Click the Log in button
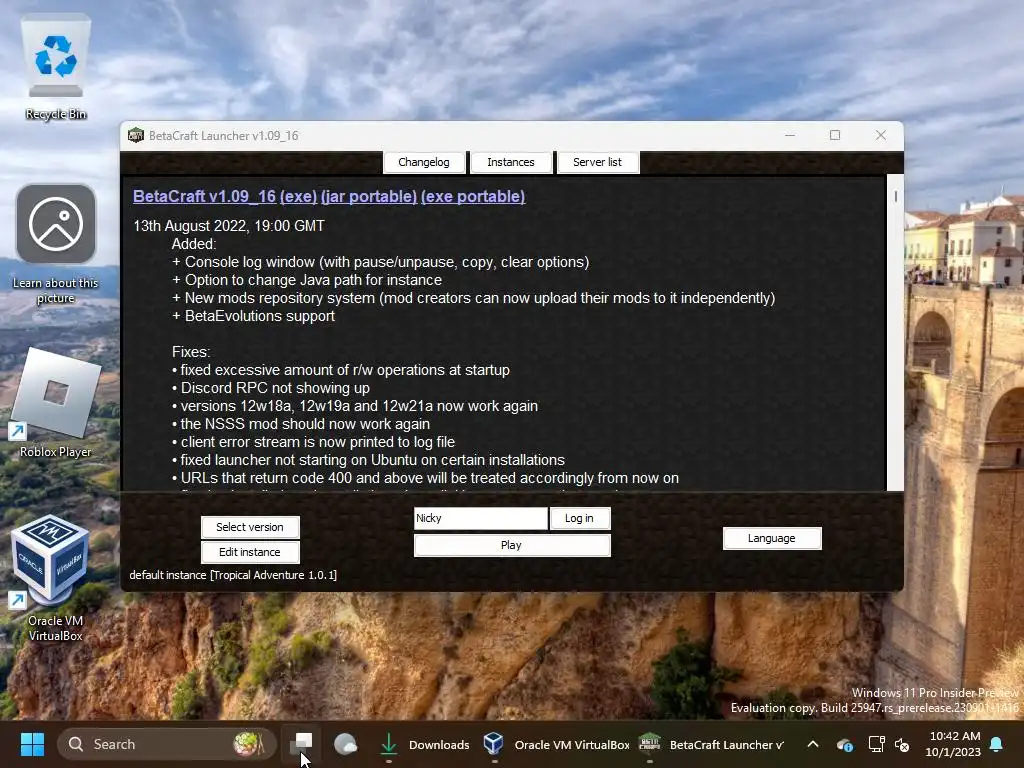 pyautogui.click(x=579, y=518)
